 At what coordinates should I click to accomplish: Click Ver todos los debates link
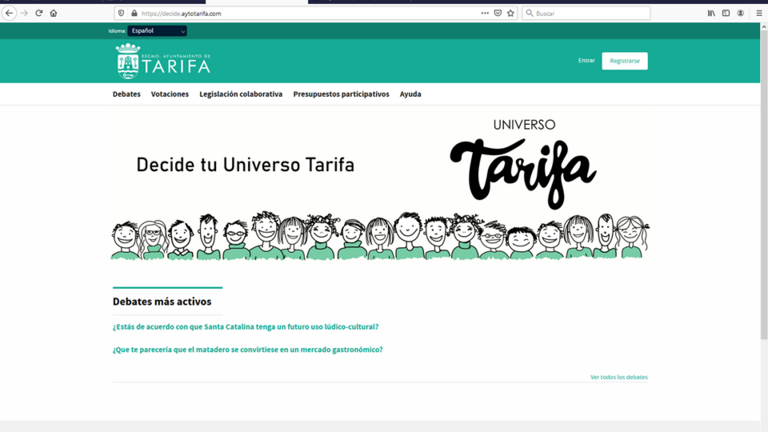pyautogui.click(x=619, y=377)
